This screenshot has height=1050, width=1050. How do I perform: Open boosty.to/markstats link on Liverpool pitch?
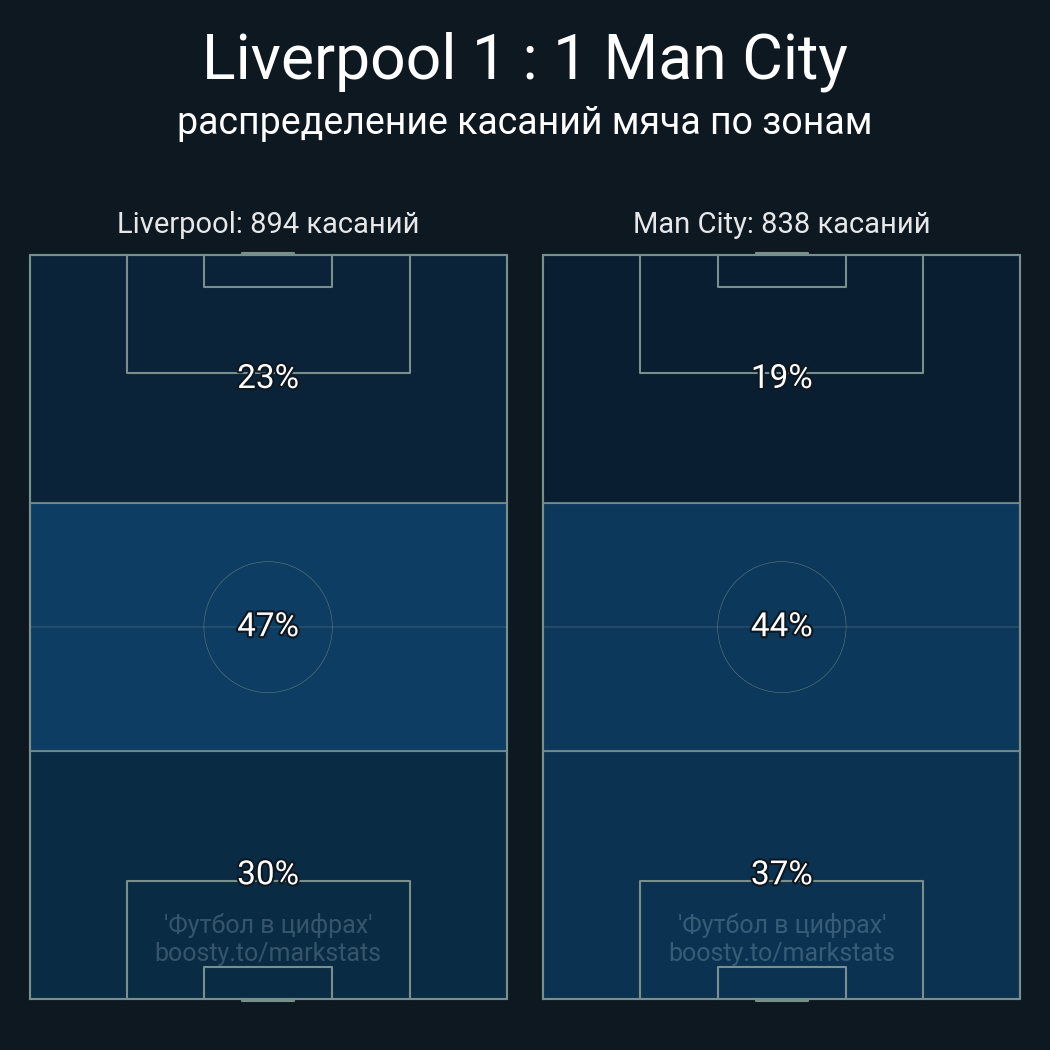click(x=268, y=953)
